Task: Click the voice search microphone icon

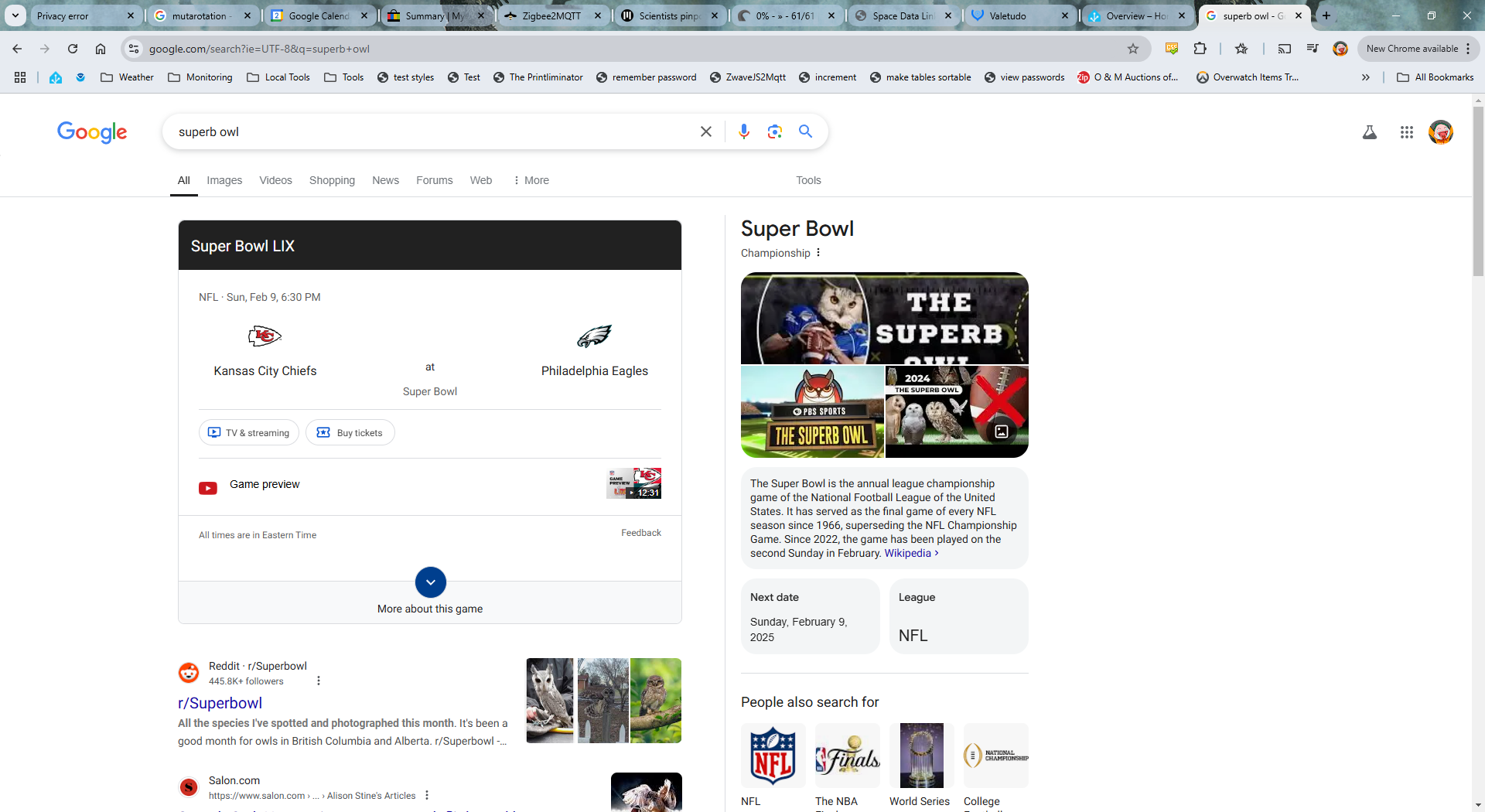Action: pyautogui.click(x=743, y=131)
